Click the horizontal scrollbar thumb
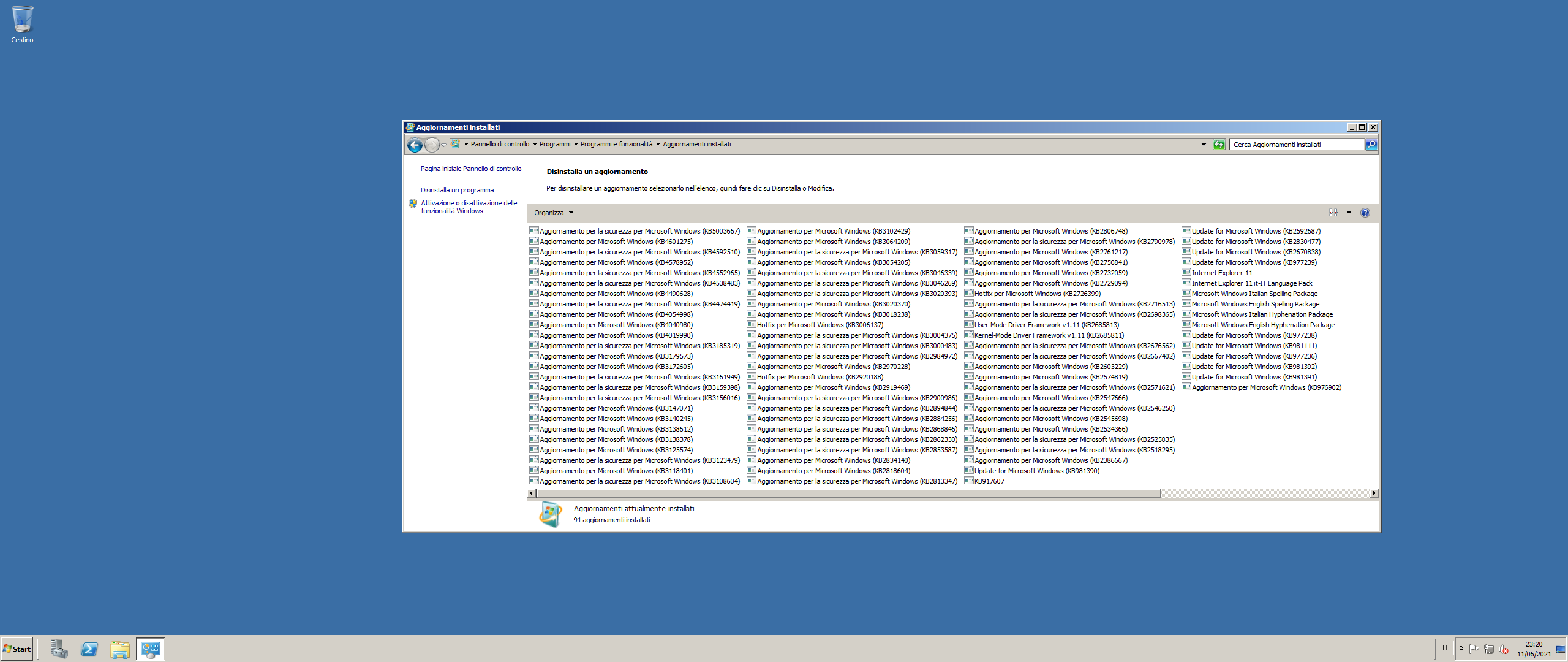 pos(848,493)
